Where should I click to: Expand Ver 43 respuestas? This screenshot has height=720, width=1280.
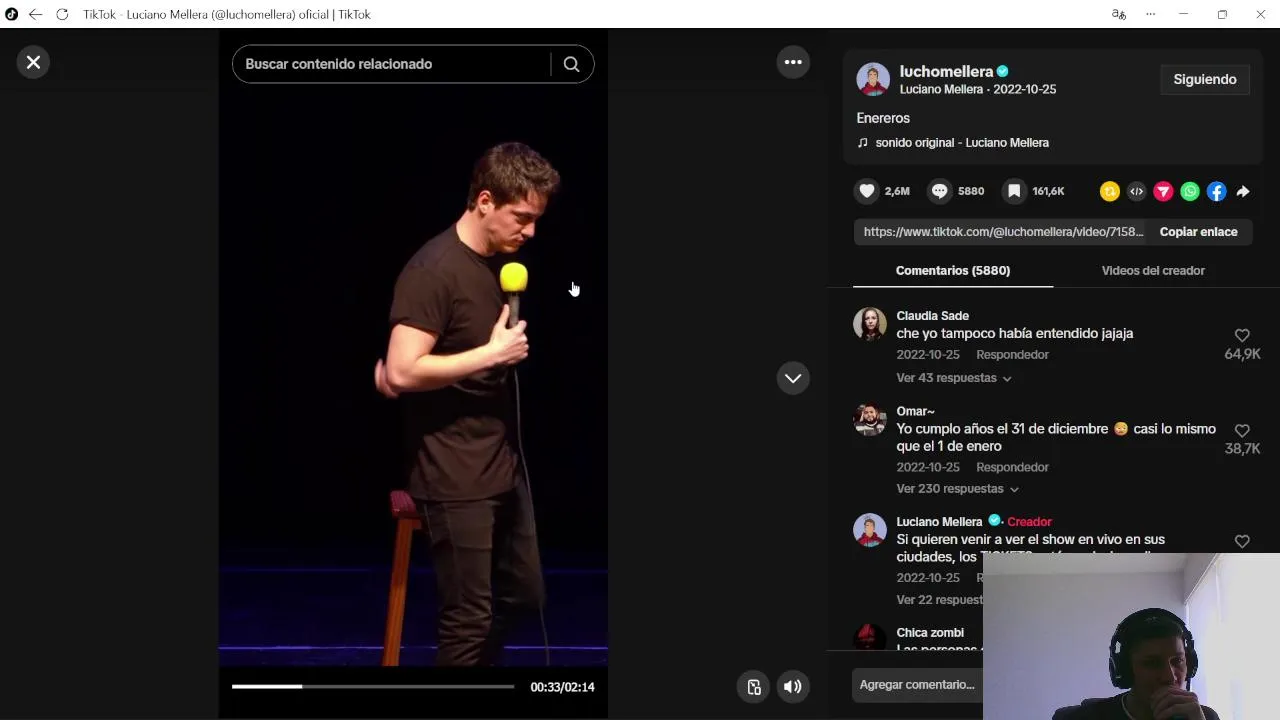[954, 378]
